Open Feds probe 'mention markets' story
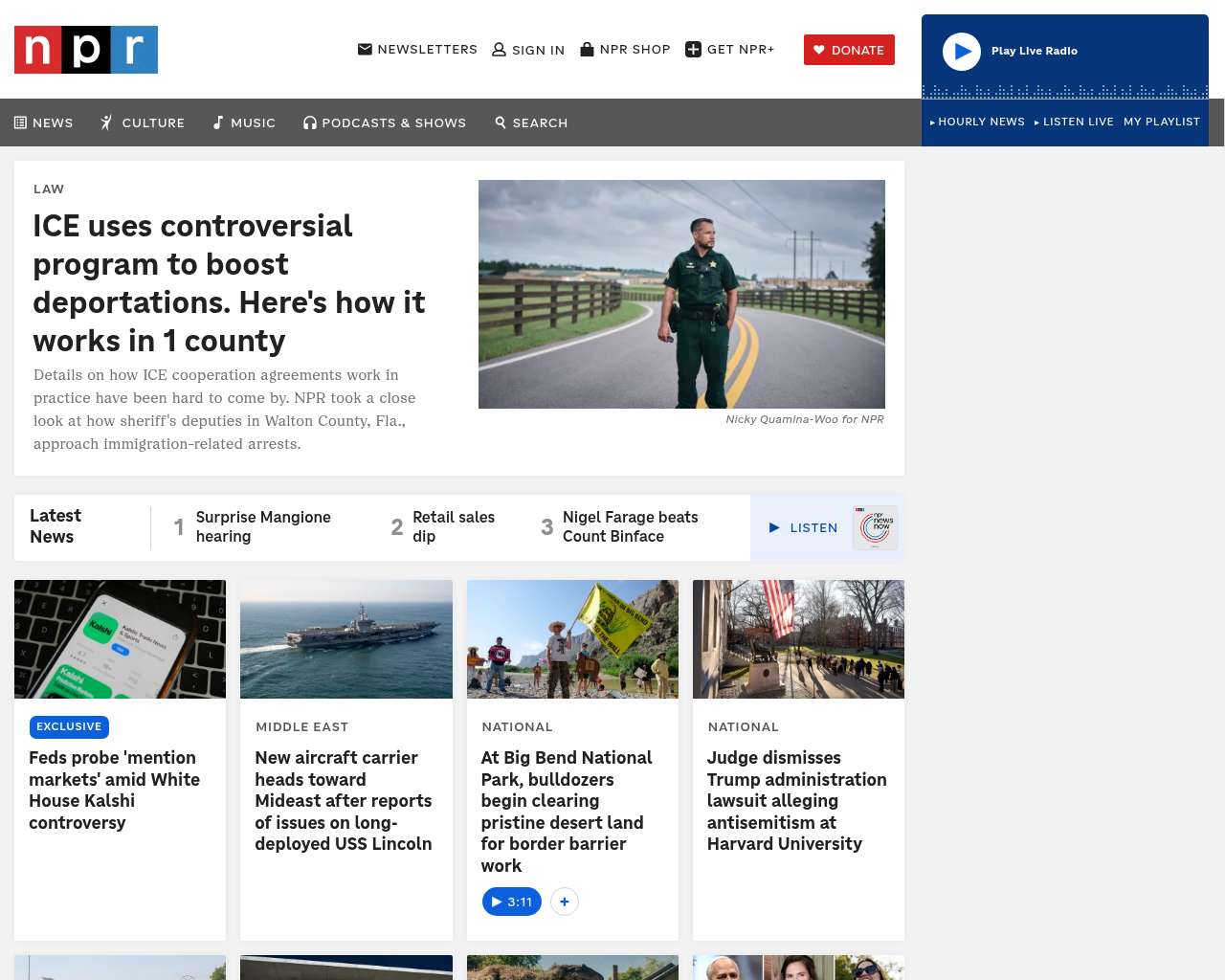 [115, 790]
